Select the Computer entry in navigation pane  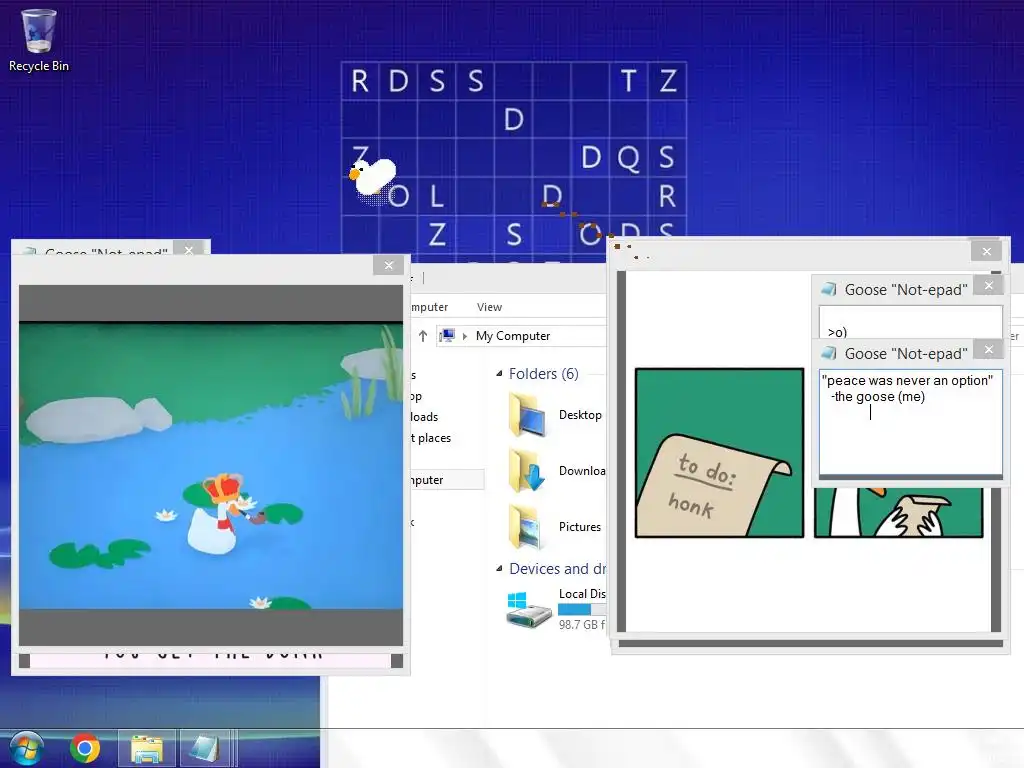coord(447,480)
